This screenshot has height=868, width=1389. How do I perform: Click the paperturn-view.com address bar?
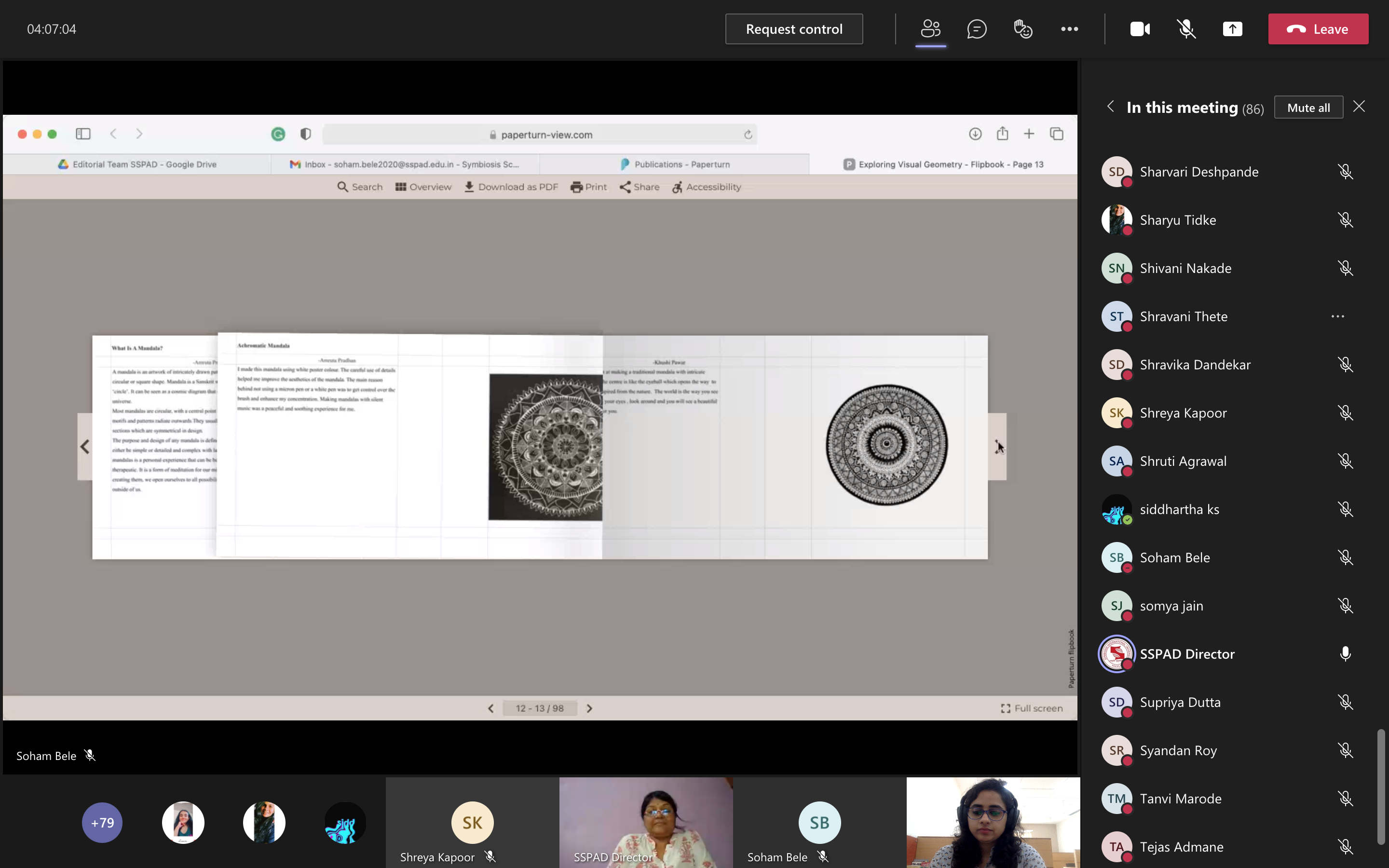(540, 135)
